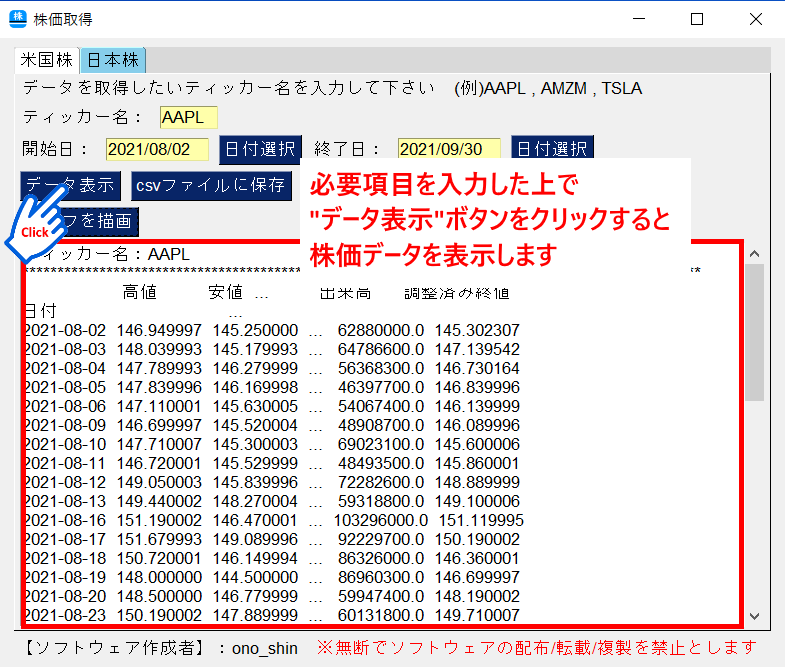
Task: Select the 2021-08-17 row date
Action: coord(66,540)
